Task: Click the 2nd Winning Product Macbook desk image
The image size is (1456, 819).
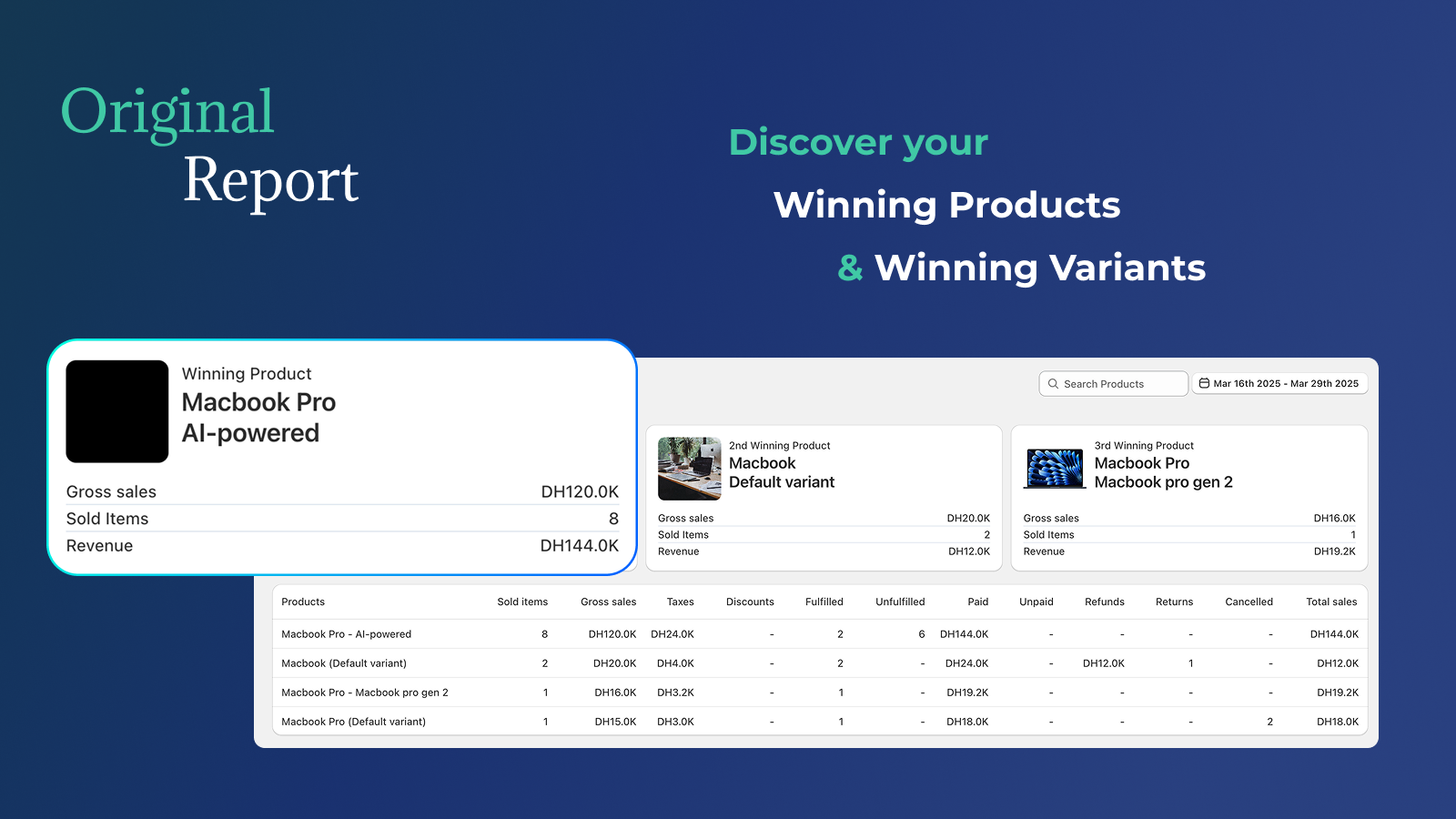Action: point(689,469)
